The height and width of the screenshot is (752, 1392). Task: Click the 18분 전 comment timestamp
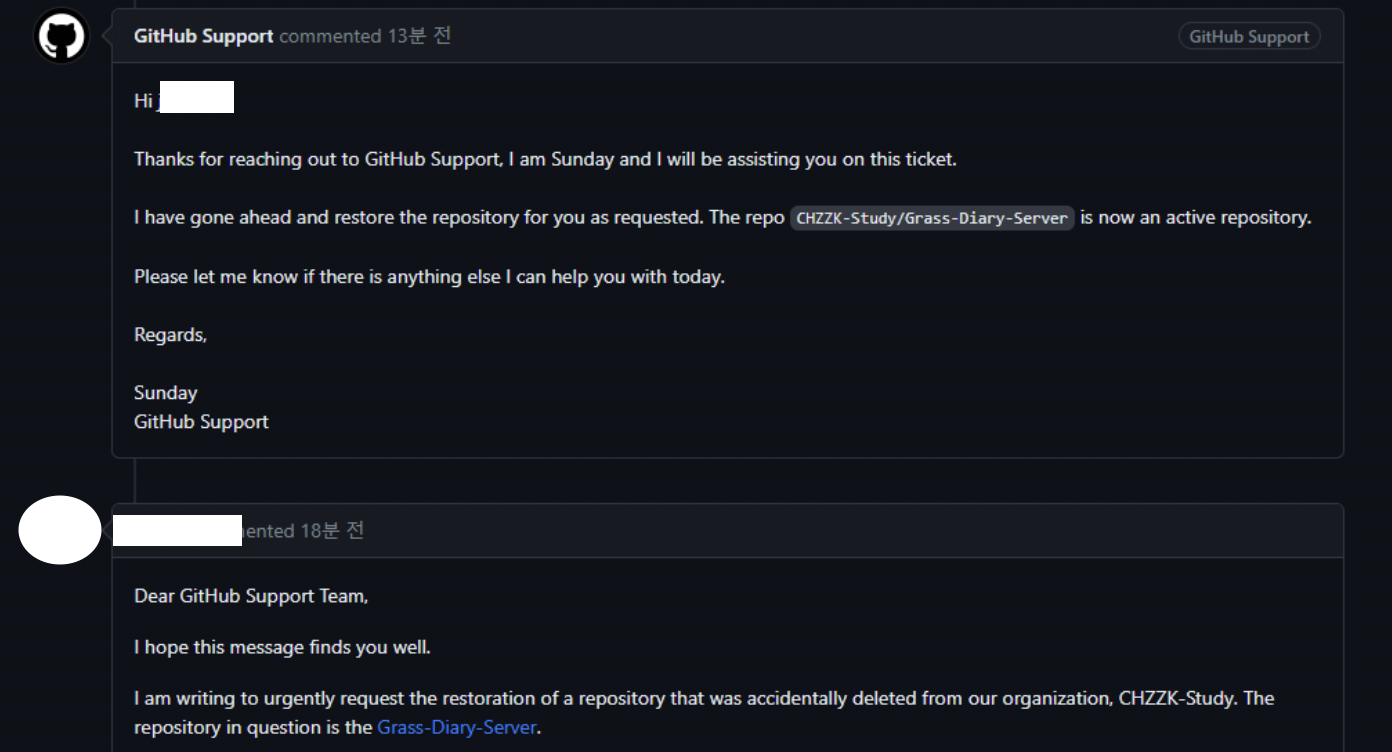(332, 531)
